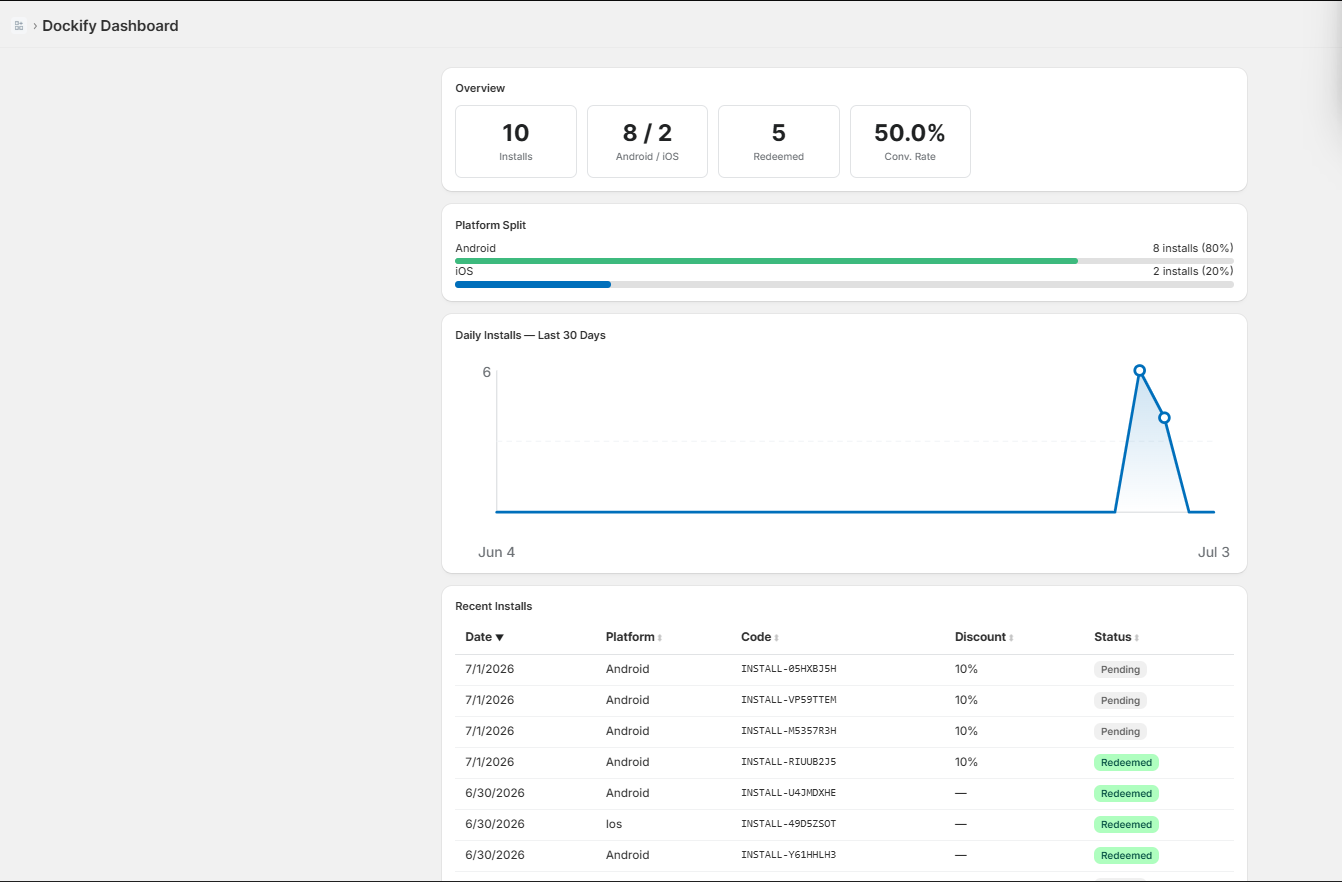Click the Redeemed badge for INSTALL-RIUUB2J5
This screenshot has height=882, width=1342.
click(x=1126, y=762)
